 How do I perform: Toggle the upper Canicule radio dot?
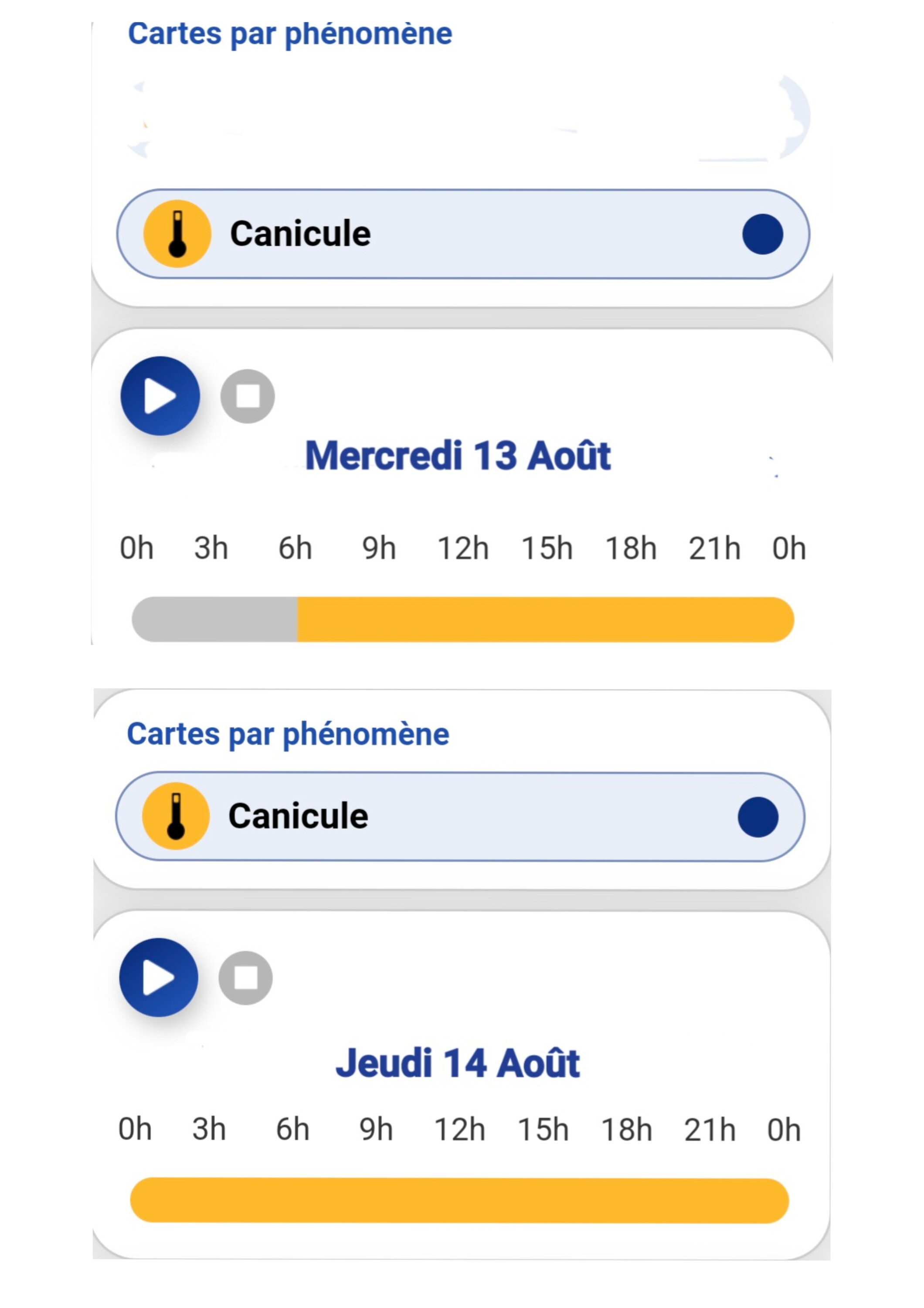(763, 234)
